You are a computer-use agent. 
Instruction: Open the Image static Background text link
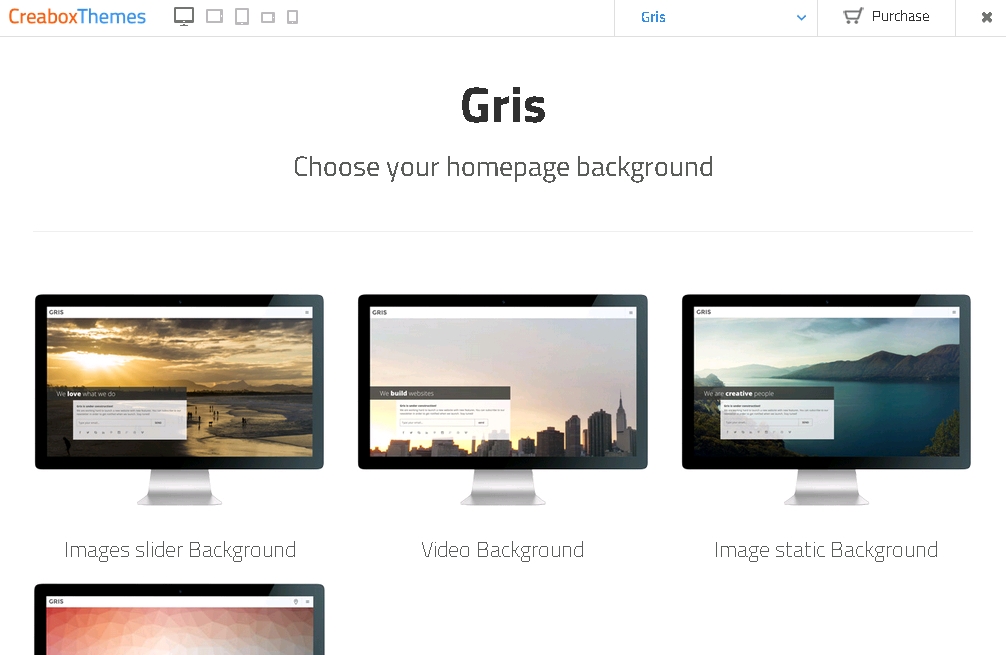(x=826, y=550)
